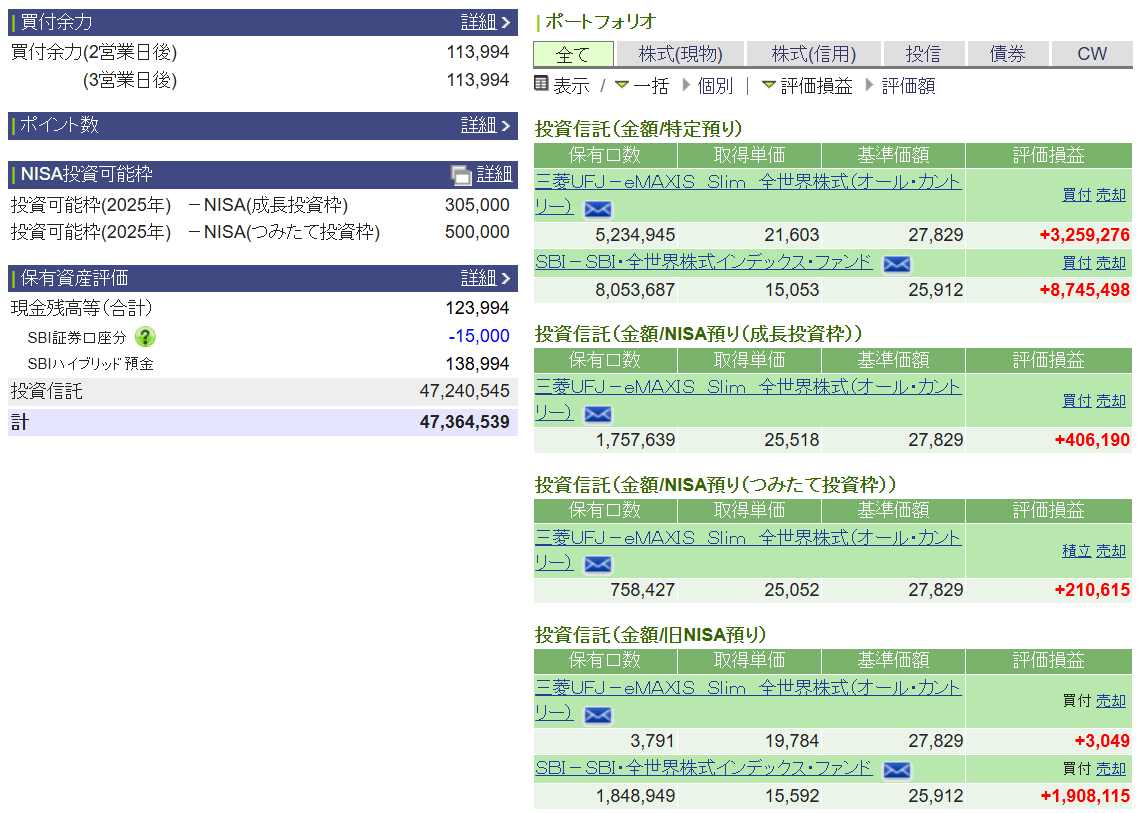Click the table icon next to 表示
This screenshot has height=813, width=1137.
[541, 83]
